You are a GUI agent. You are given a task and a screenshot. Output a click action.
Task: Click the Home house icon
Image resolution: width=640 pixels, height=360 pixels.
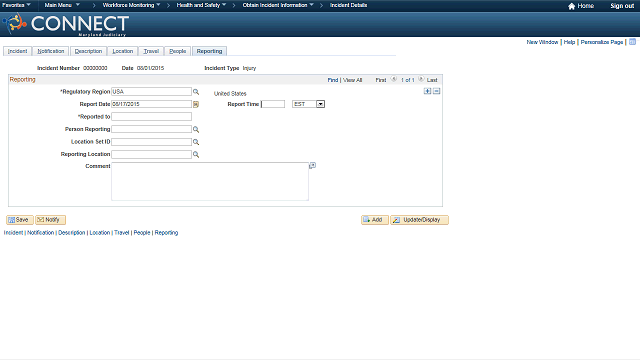(571, 6)
